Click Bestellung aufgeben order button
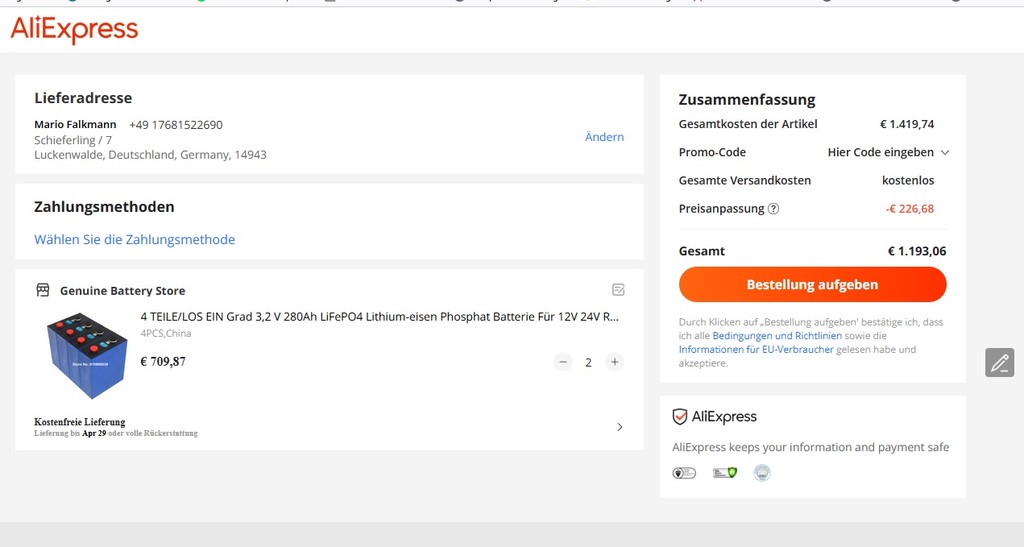The image size is (1024, 547). coord(812,285)
